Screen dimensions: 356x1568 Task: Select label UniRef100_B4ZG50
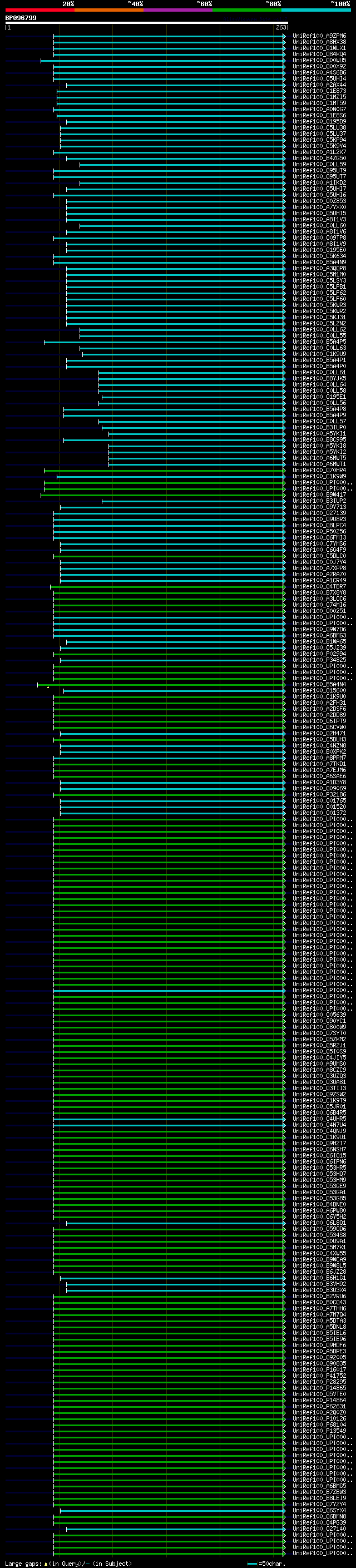[x=319, y=159]
